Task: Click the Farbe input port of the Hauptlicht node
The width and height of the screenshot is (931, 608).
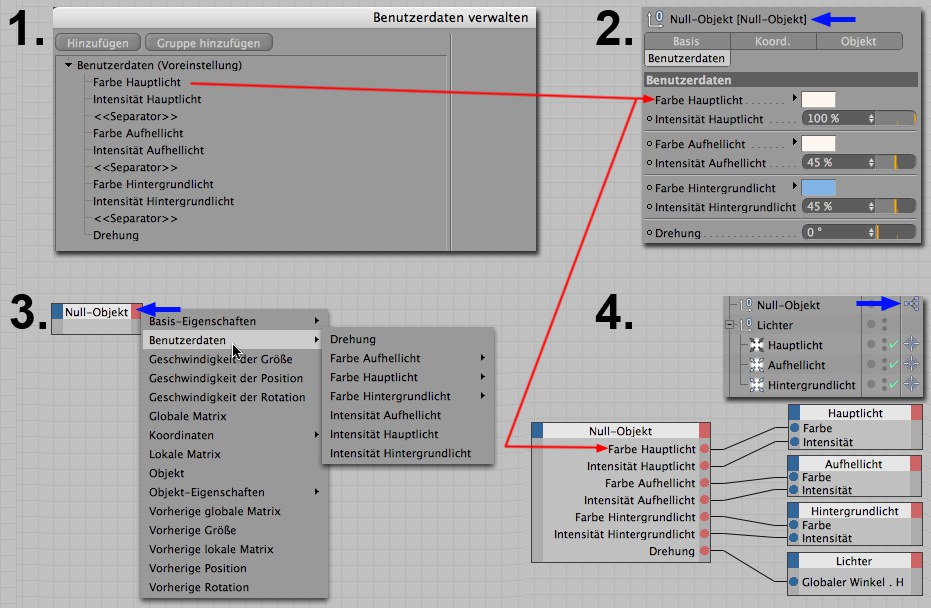Action: point(794,428)
